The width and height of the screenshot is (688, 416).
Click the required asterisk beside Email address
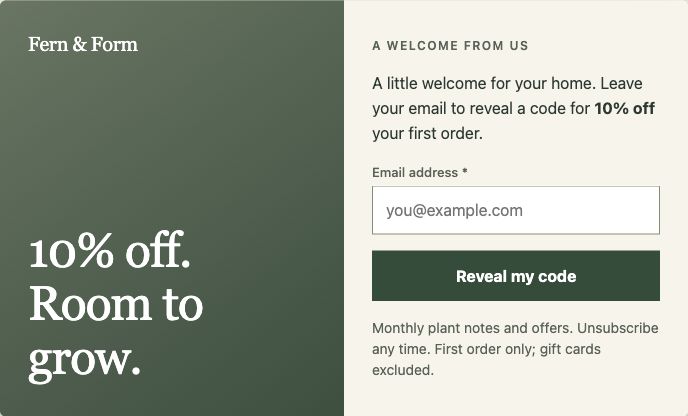(465, 171)
